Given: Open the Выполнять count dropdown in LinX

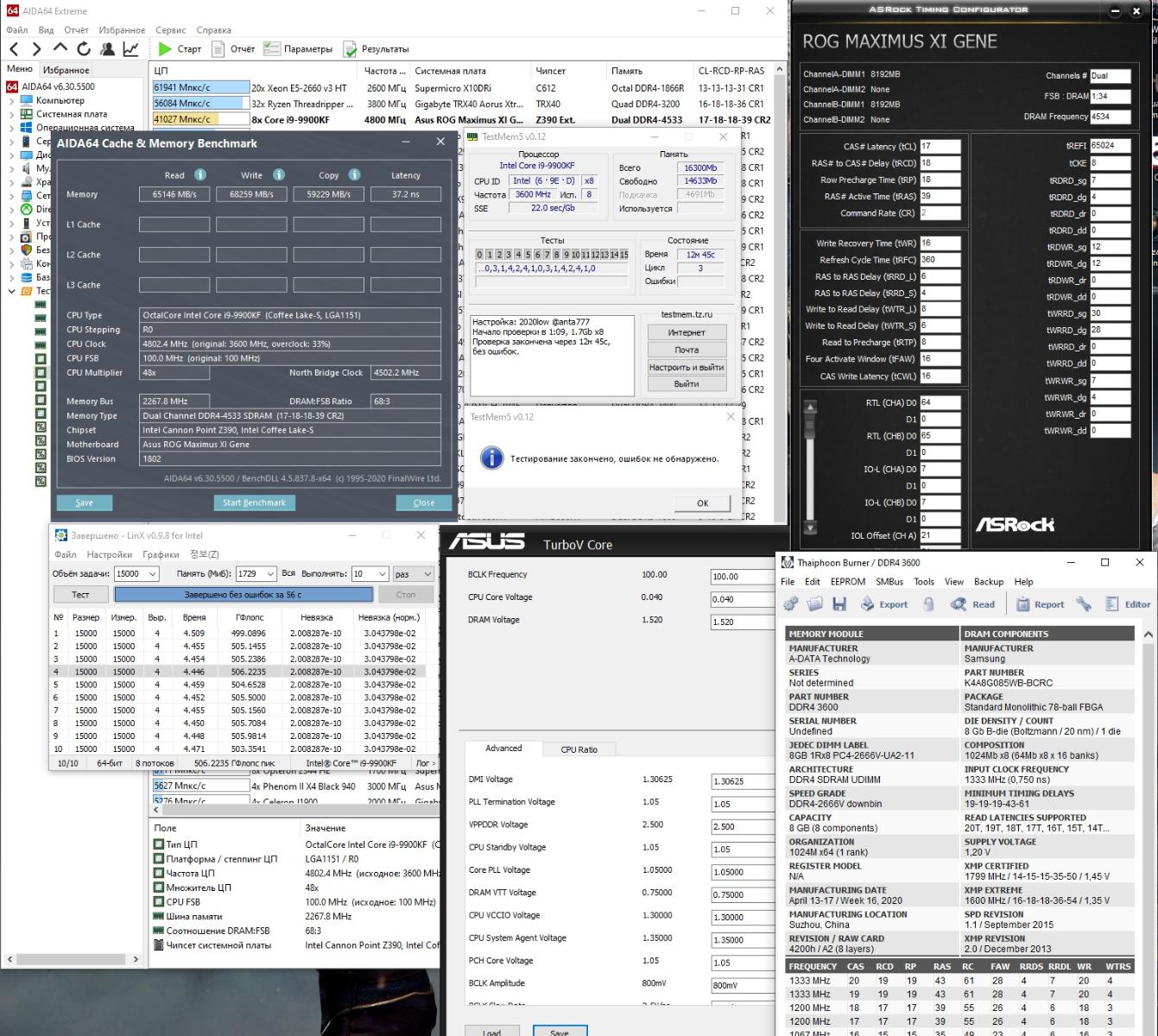Looking at the screenshot, I should coord(381,574).
